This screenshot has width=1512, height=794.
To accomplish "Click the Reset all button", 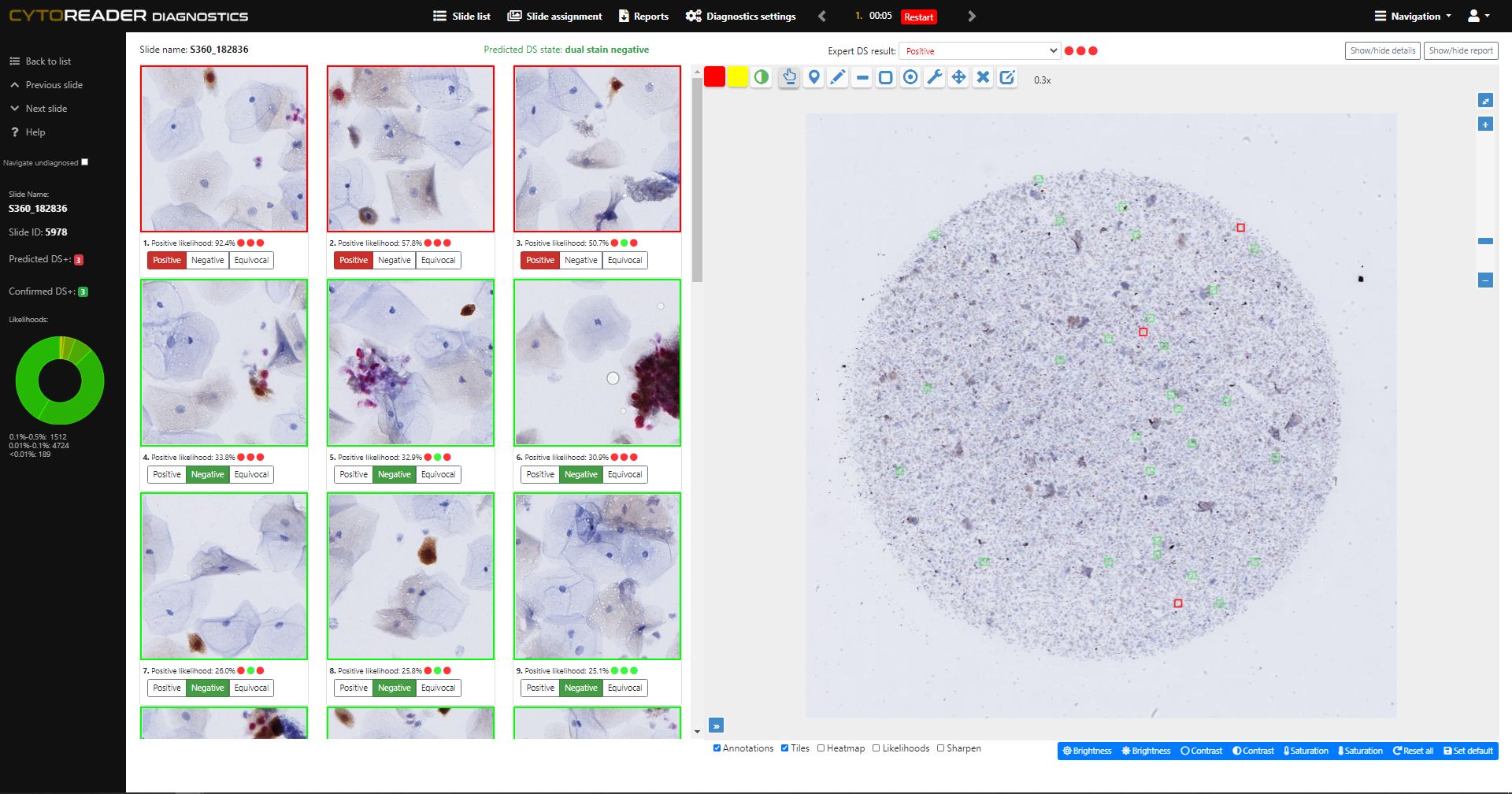I will point(1414,751).
